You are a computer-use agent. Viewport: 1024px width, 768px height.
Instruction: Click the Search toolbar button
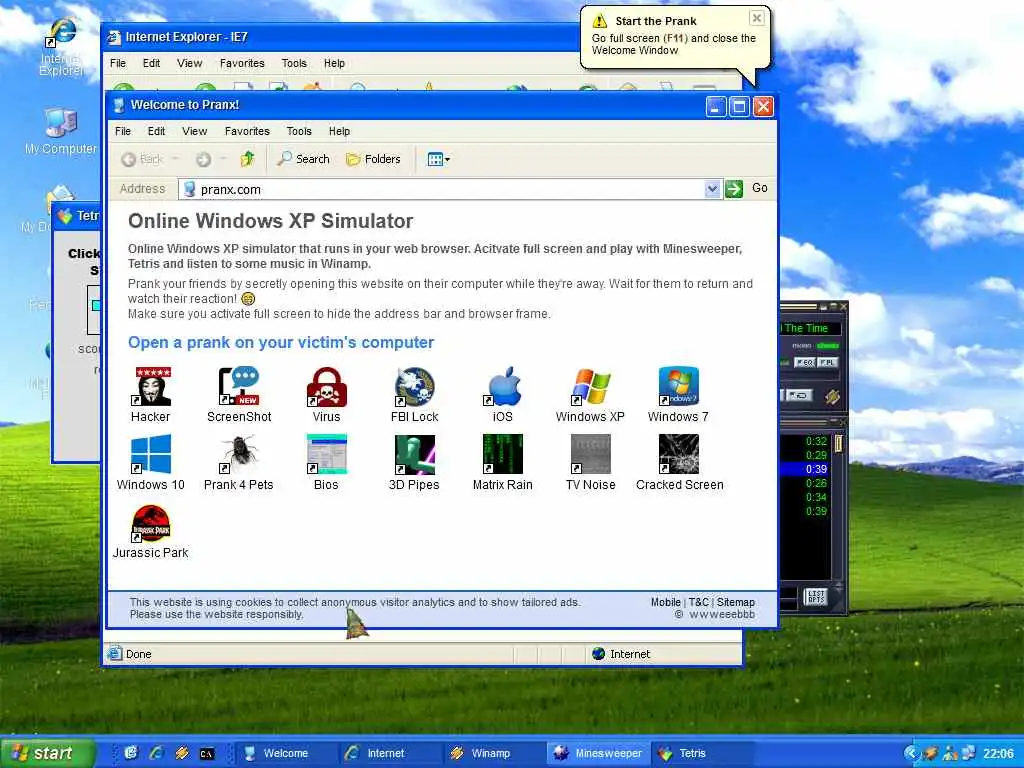(x=304, y=159)
